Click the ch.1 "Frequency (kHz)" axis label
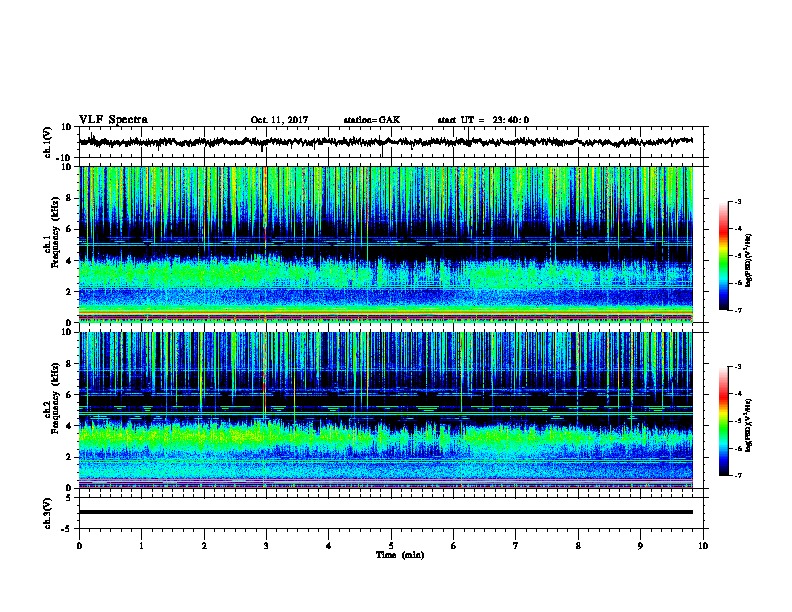This screenshot has height=612, width=792. tap(54, 233)
